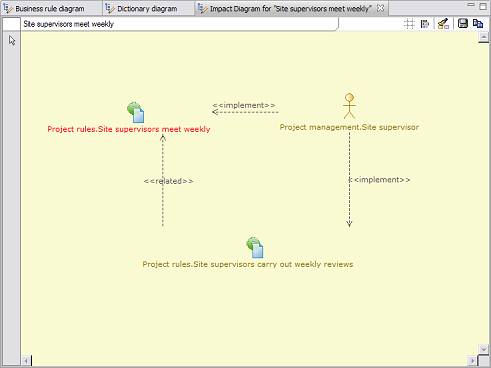Click the horizontal scrollbar left arrow

pyautogui.click(x=26, y=361)
